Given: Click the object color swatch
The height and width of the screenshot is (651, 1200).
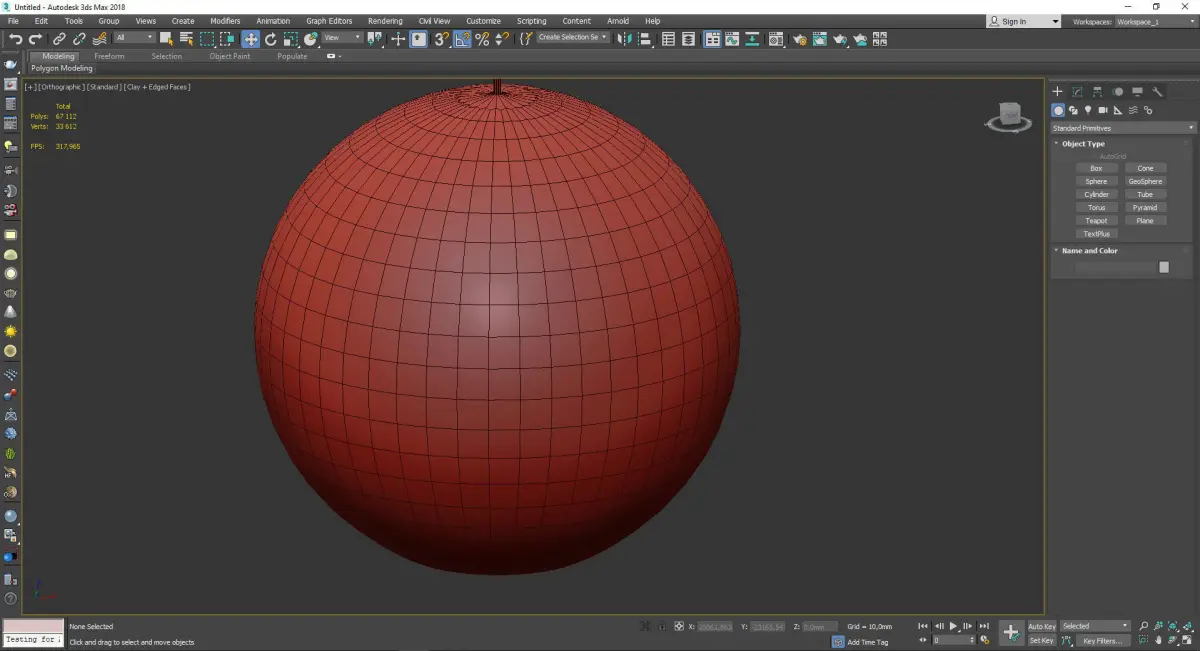Looking at the screenshot, I should point(1164,267).
